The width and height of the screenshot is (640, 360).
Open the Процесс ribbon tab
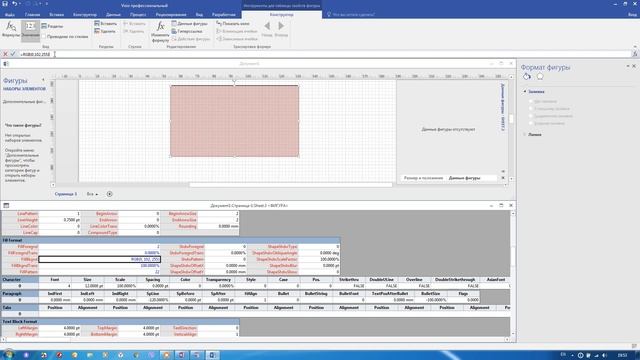pyautogui.click(x=138, y=15)
